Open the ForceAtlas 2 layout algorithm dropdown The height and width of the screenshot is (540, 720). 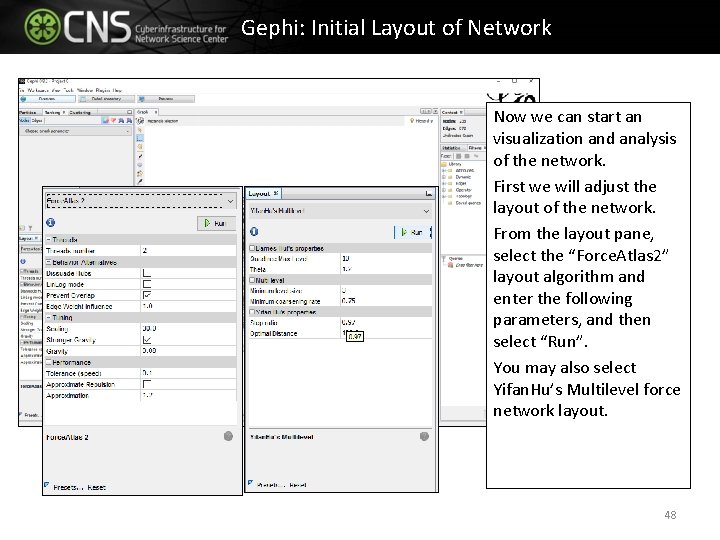[x=141, y=201]
